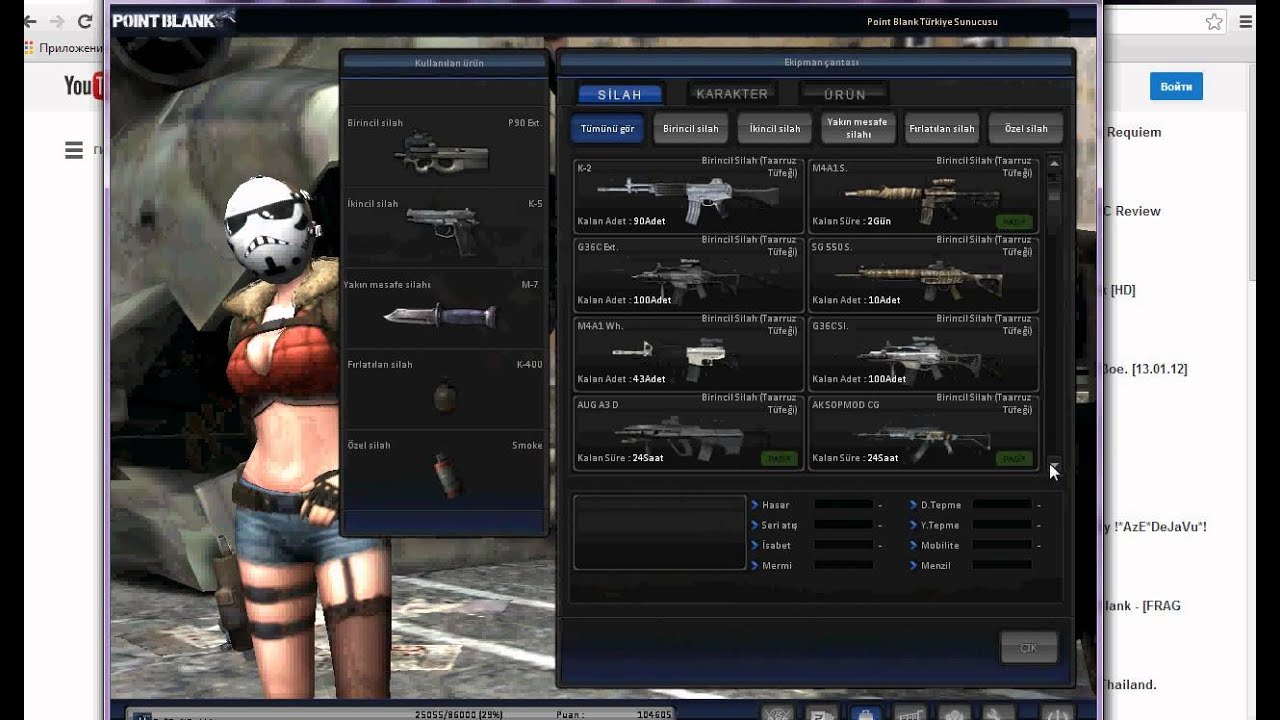Filter by Fırlatılan silah
The image size is (1280, 720).
tap(942, 128)
